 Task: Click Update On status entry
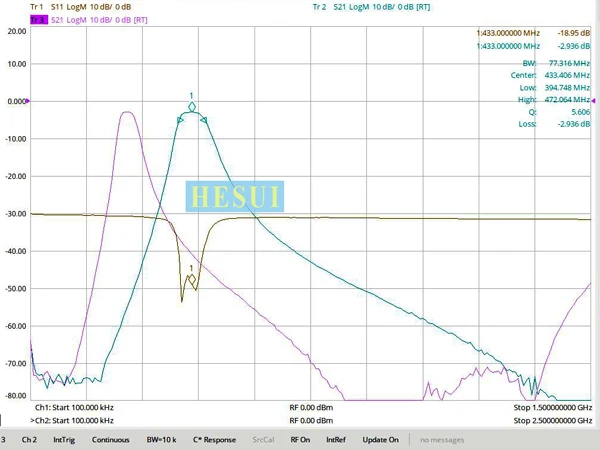pos(380,440)
